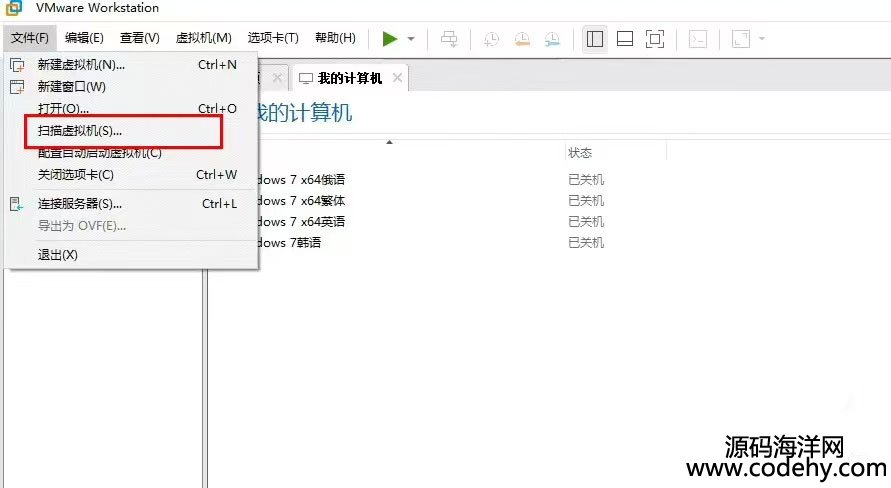Image resolution: width=891 pixels, height=488 pixels.
Task: Open the 编辑(E) menu
Action: (84, 38)
